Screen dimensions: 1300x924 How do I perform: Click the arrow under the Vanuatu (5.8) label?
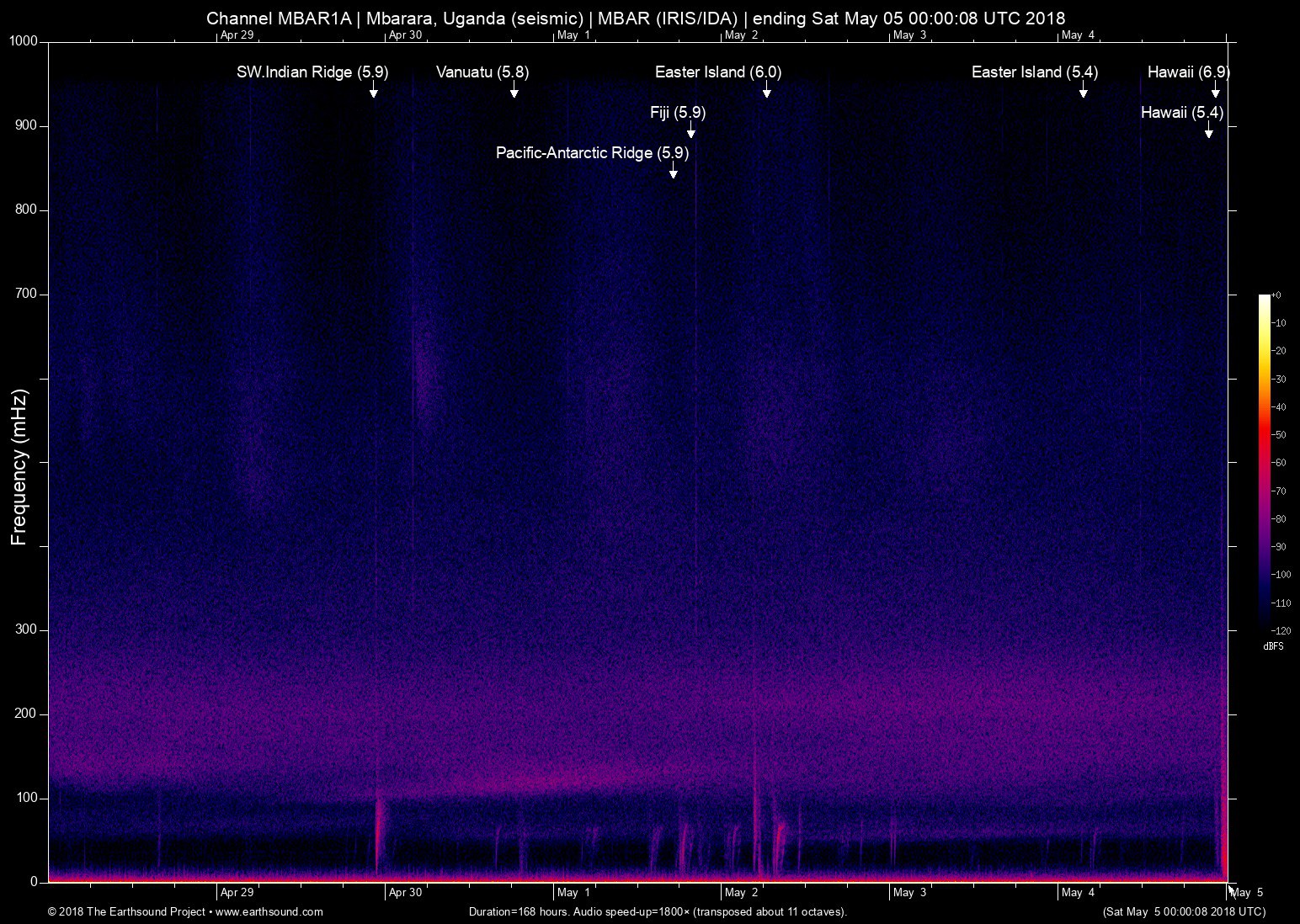coord(514,90)
